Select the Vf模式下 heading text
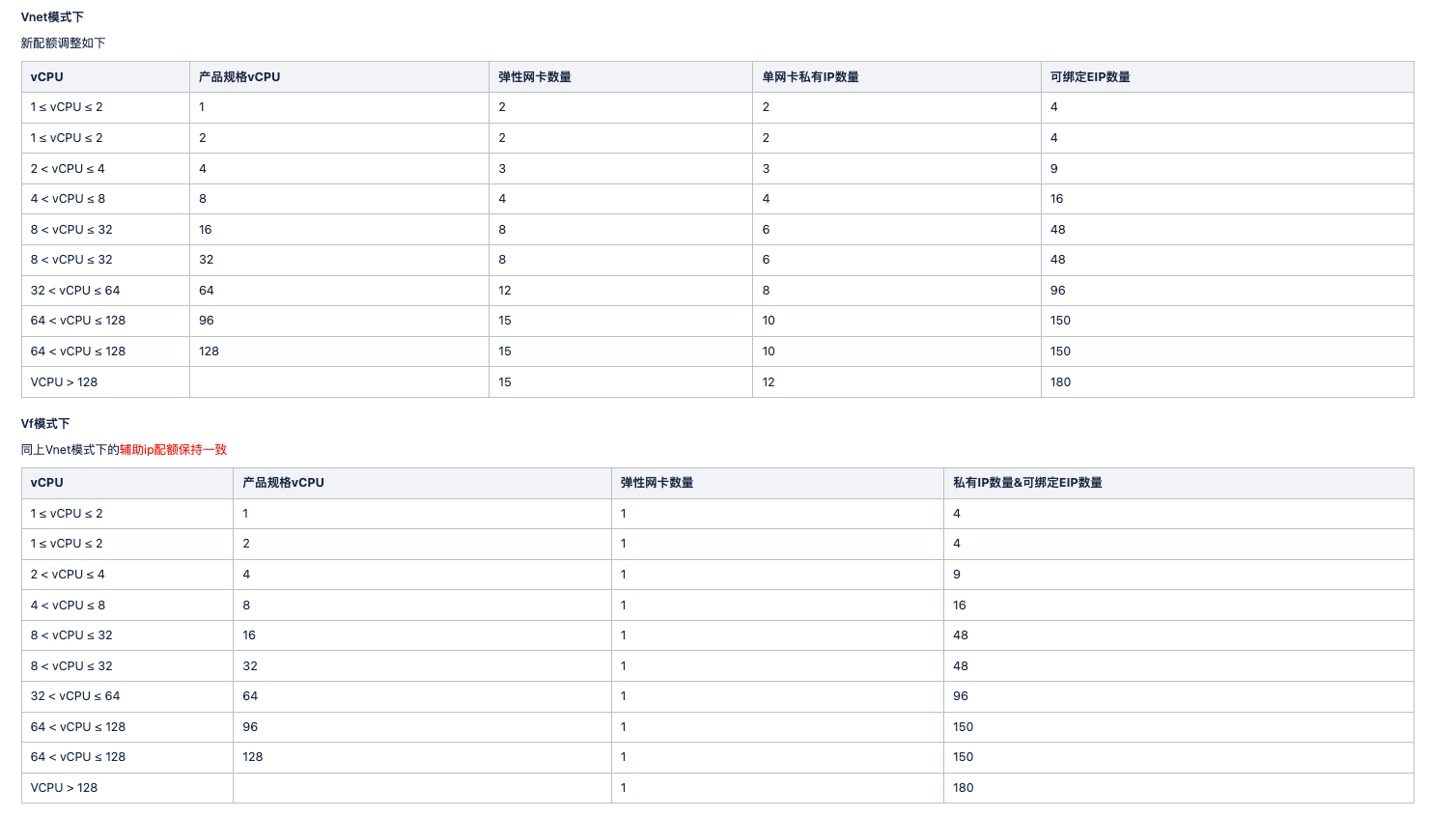 45,424
